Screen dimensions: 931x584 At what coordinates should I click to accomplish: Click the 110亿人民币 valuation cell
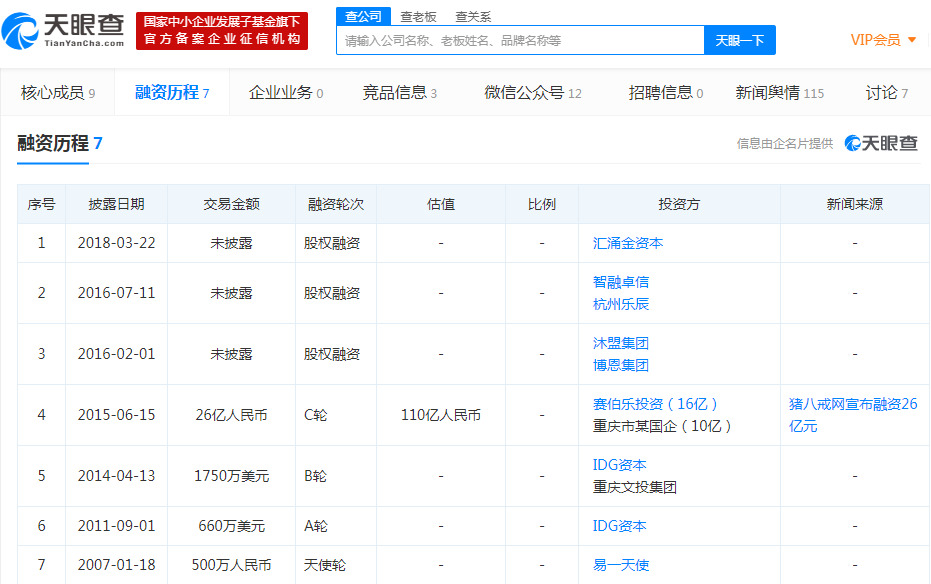pyautogui.click(x=441, y=415)
